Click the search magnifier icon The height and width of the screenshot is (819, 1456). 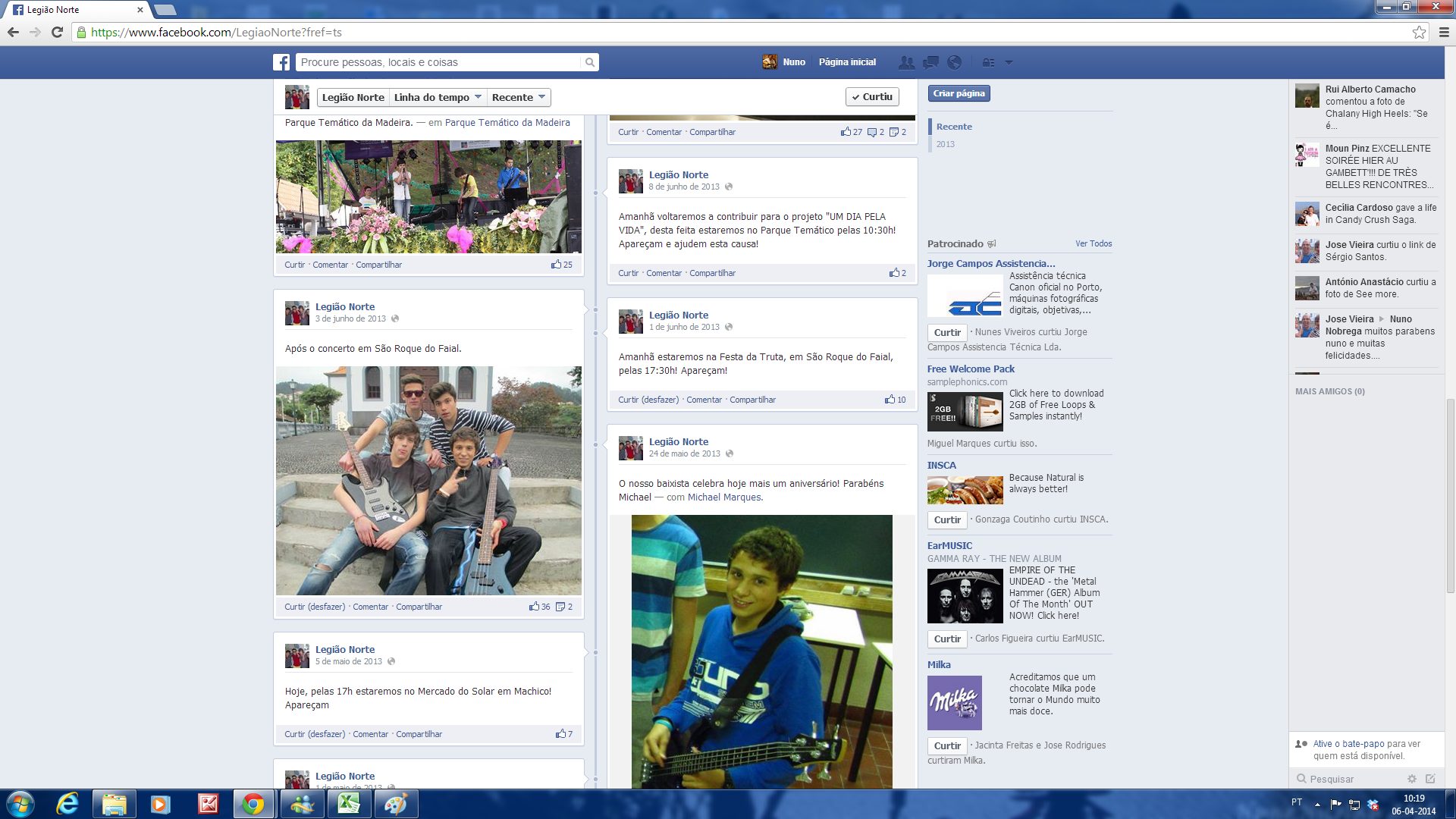coord(589,62)
